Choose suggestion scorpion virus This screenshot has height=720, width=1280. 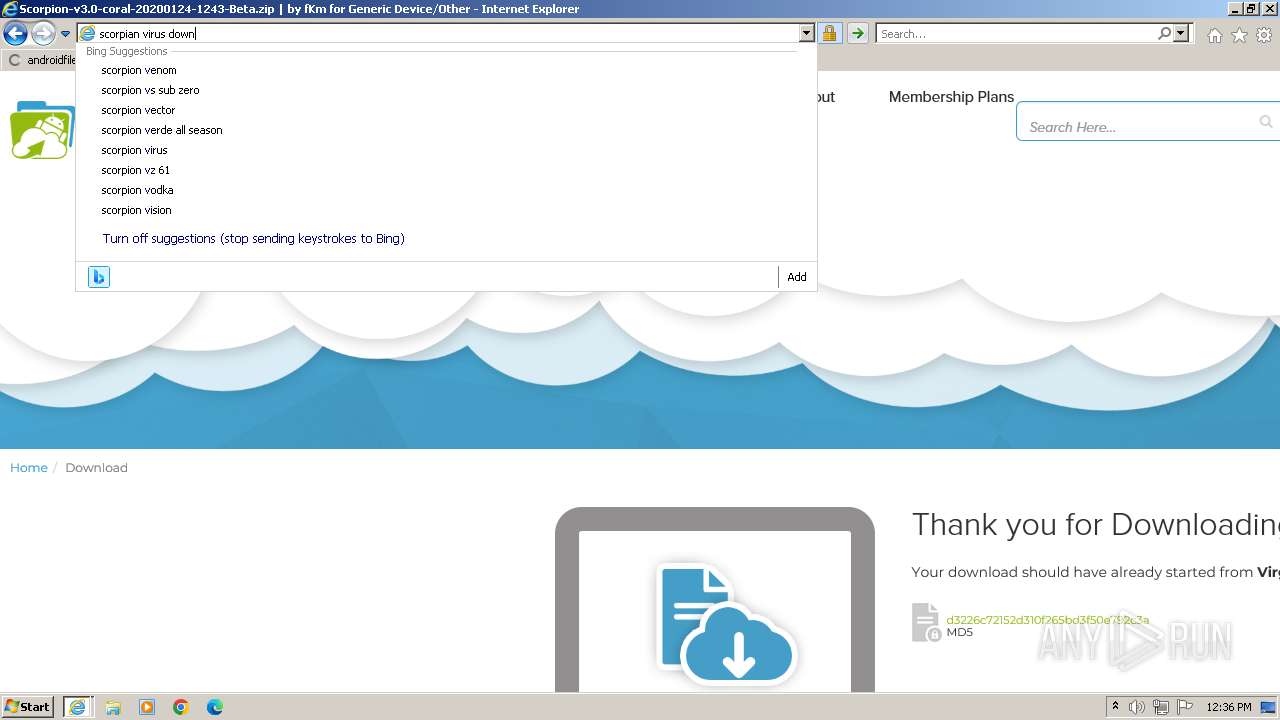click(x=134, y=150)
